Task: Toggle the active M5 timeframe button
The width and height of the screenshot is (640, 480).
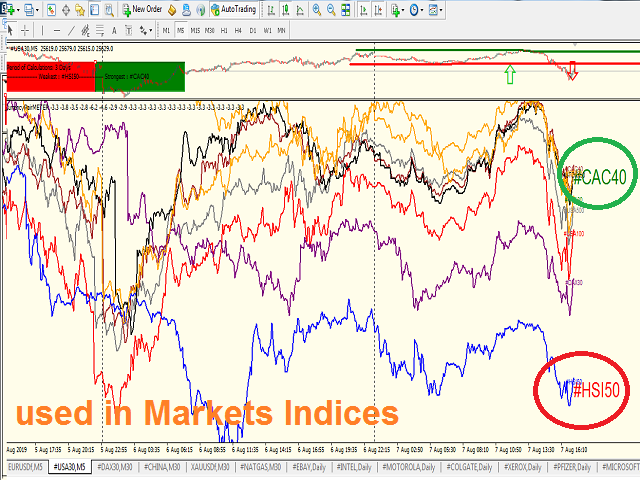Action: click(x=181, y=30)
